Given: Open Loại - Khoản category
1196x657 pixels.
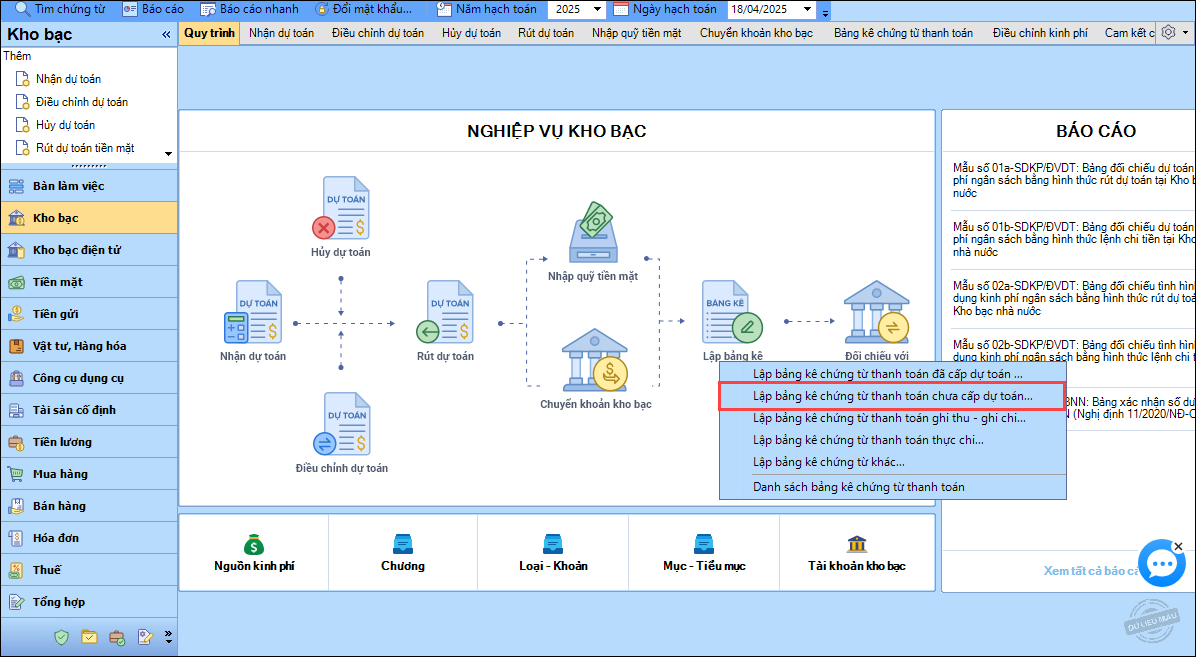Looking at the screenshot, I should pos(553,554).
